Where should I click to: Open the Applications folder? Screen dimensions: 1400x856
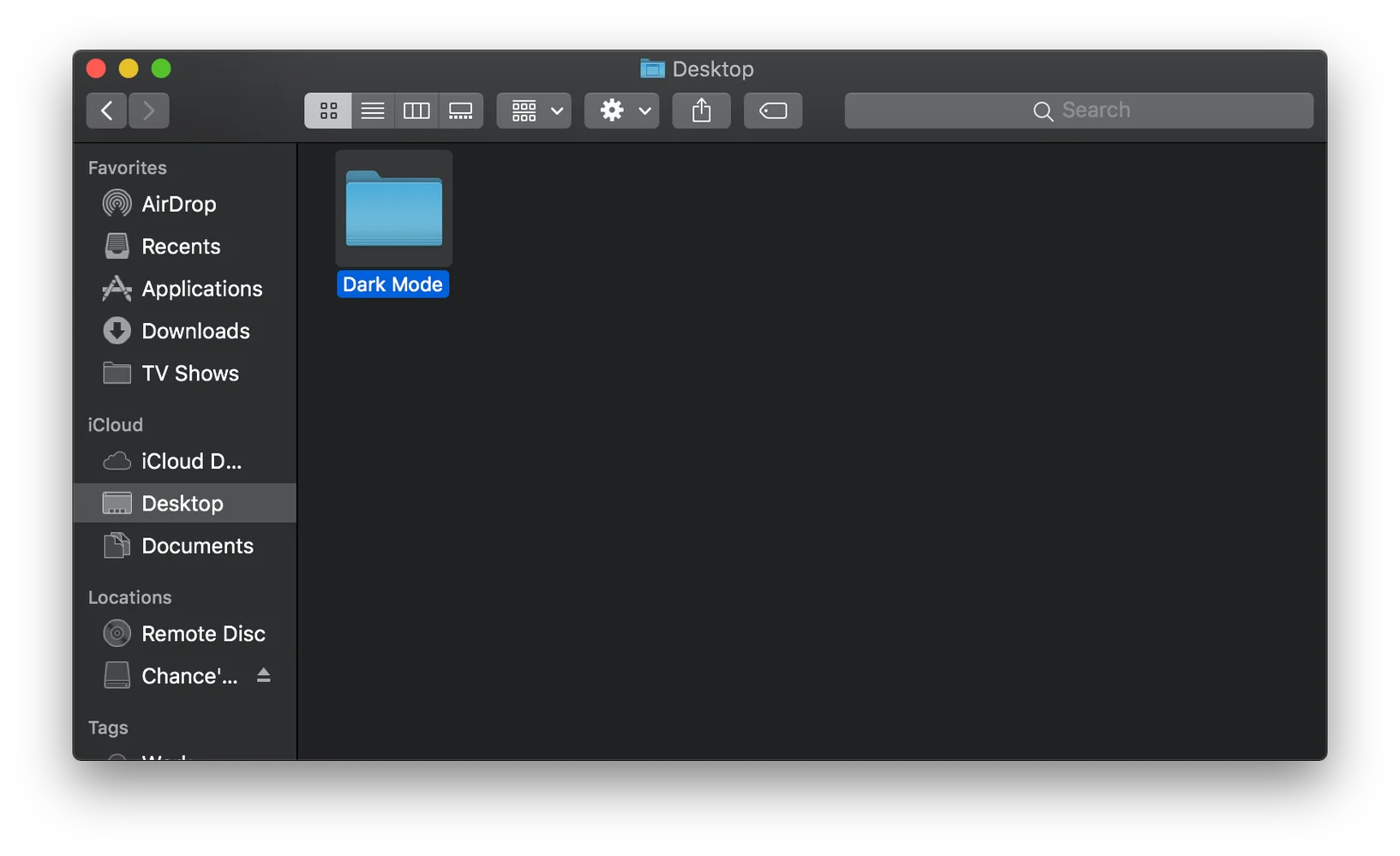tap(201, 289)
